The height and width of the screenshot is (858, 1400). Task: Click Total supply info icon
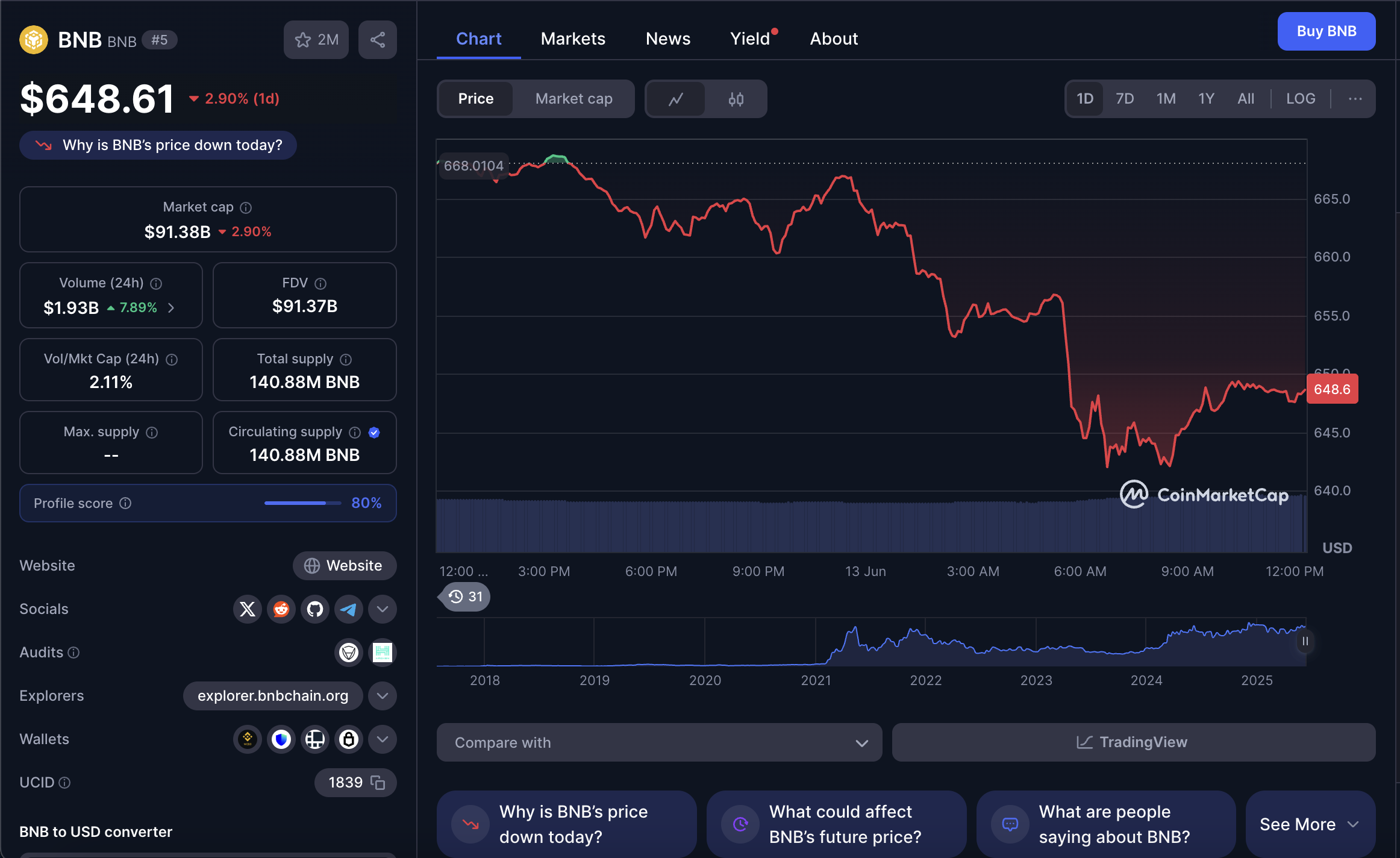click(x=346, y=359)
